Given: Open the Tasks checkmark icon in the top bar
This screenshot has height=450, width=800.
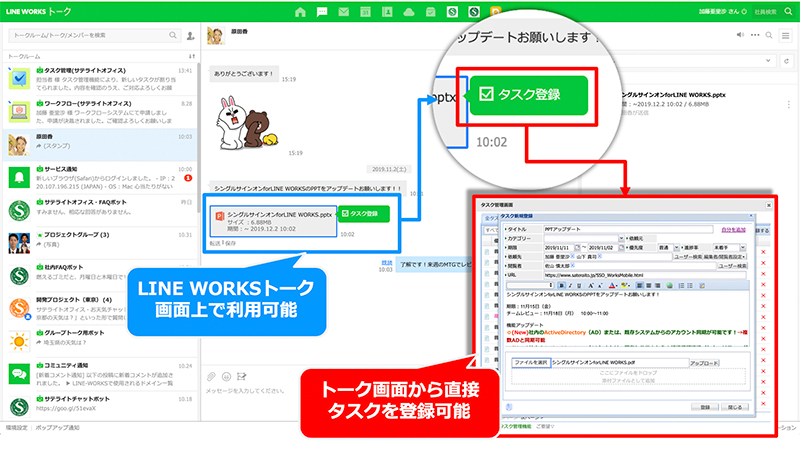Looking at the screenshot, I should [x=431, y=11].
